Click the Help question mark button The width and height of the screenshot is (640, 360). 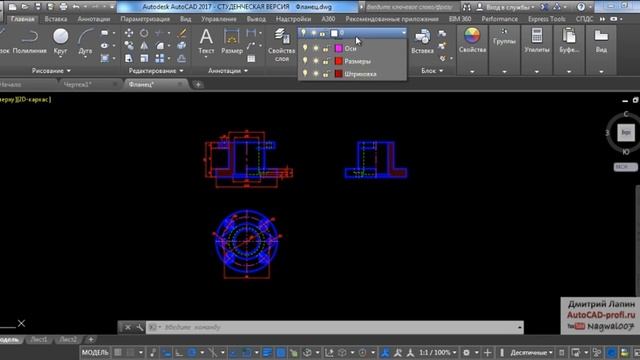point(581,7)
